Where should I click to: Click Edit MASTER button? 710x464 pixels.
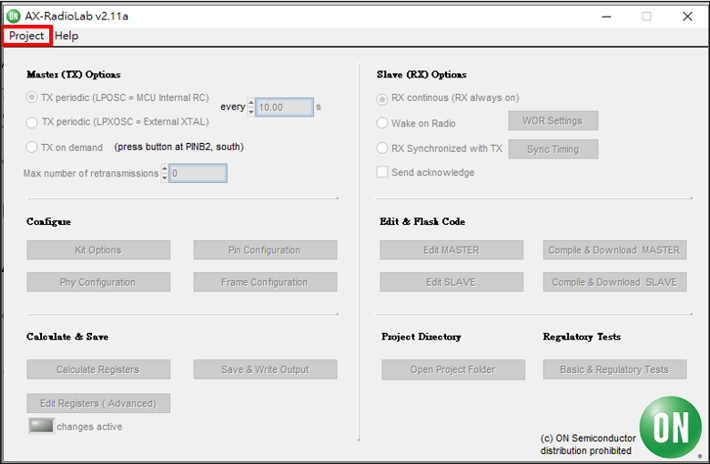coord(451,250)
